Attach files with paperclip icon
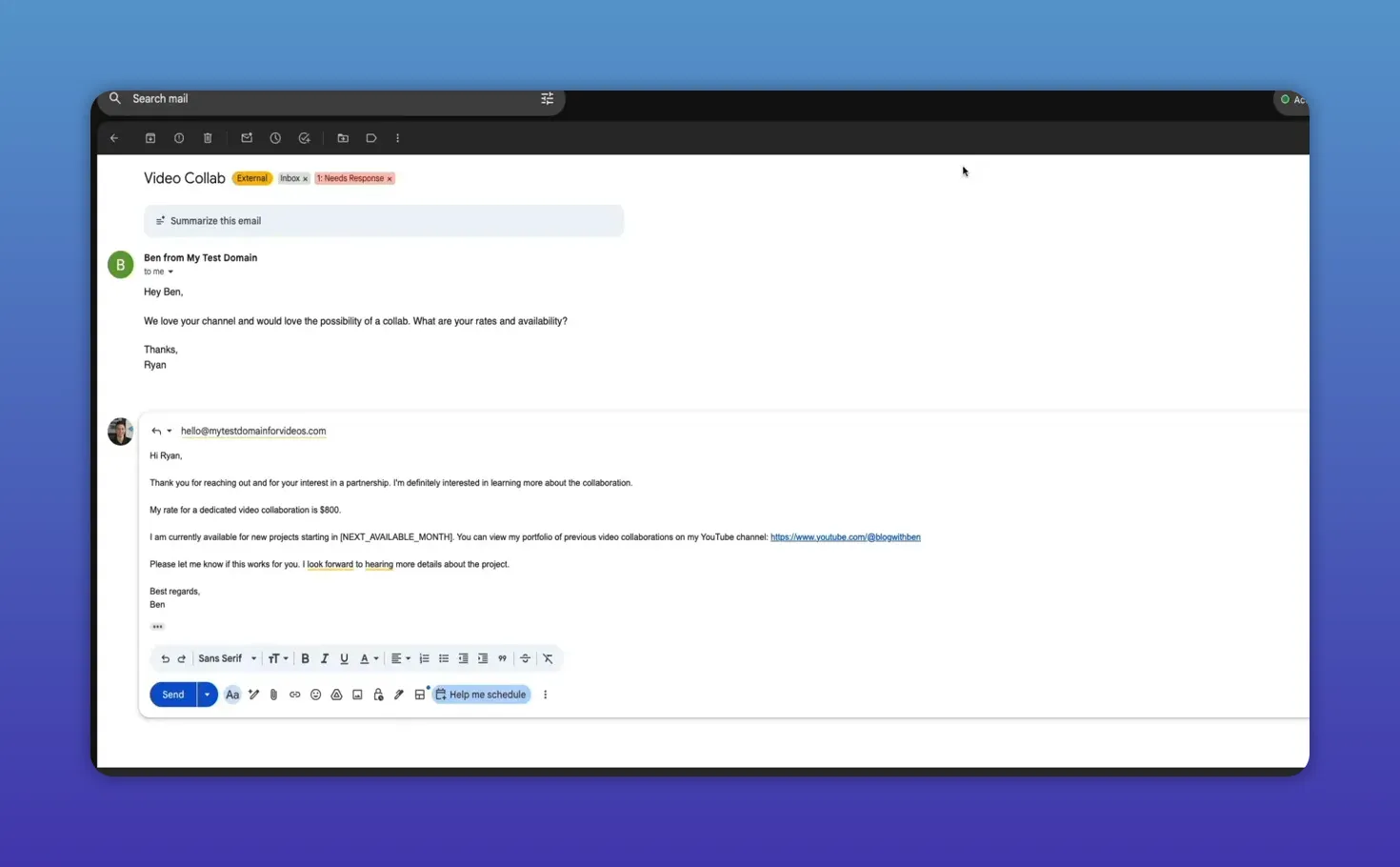Image resolution: width=1400 pixels, height=867 pixels. [x=274, y=695]
